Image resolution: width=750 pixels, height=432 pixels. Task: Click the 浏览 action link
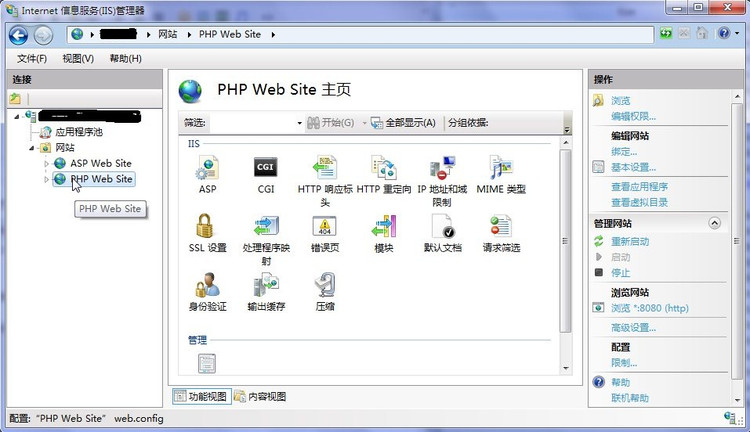(620, 100)
